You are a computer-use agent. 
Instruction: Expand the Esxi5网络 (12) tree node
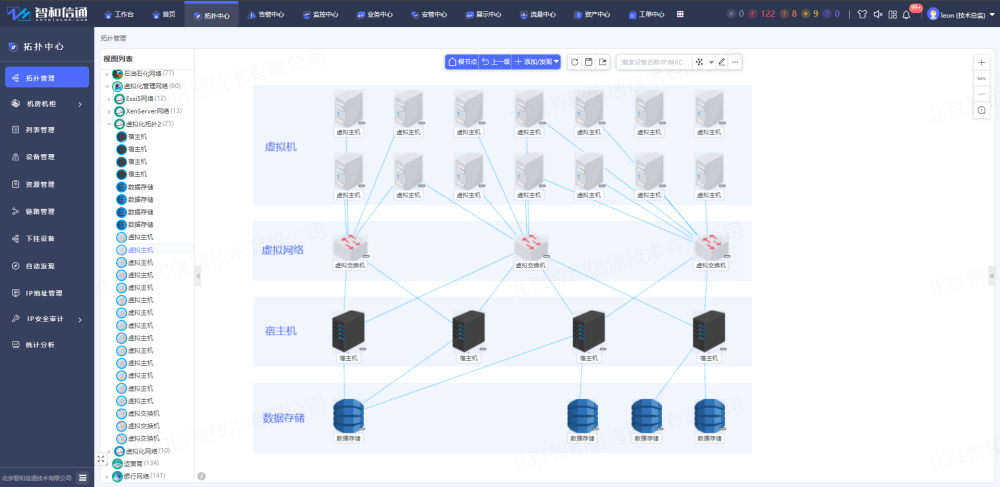[110, 99]
